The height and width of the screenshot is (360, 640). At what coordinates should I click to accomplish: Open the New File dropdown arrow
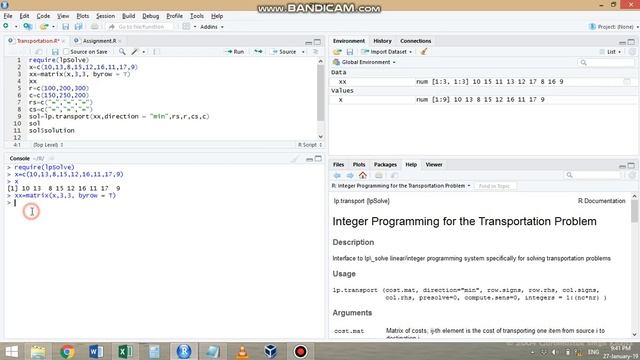point(16,27)
